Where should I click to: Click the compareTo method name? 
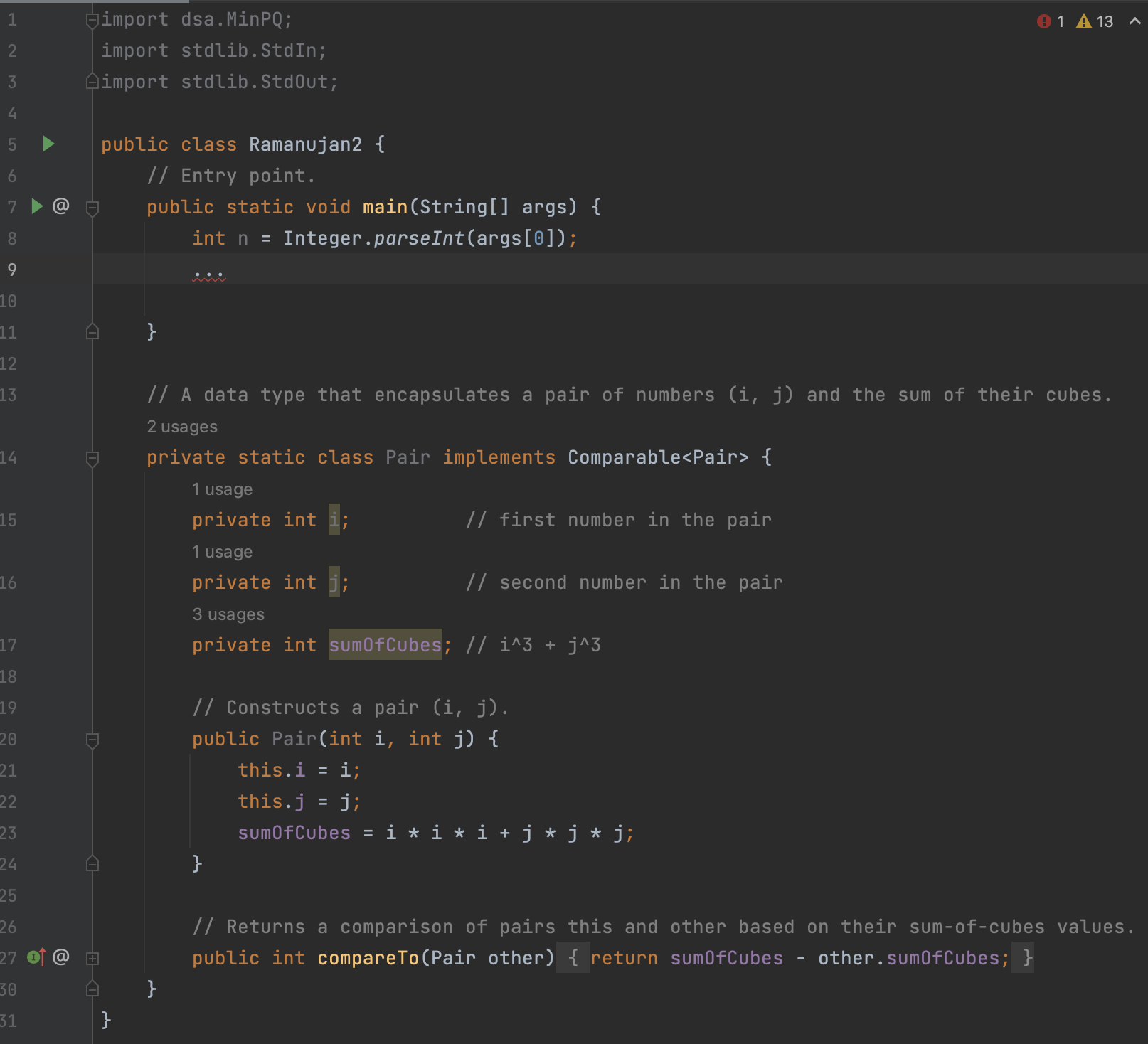[x=368, y=958]
